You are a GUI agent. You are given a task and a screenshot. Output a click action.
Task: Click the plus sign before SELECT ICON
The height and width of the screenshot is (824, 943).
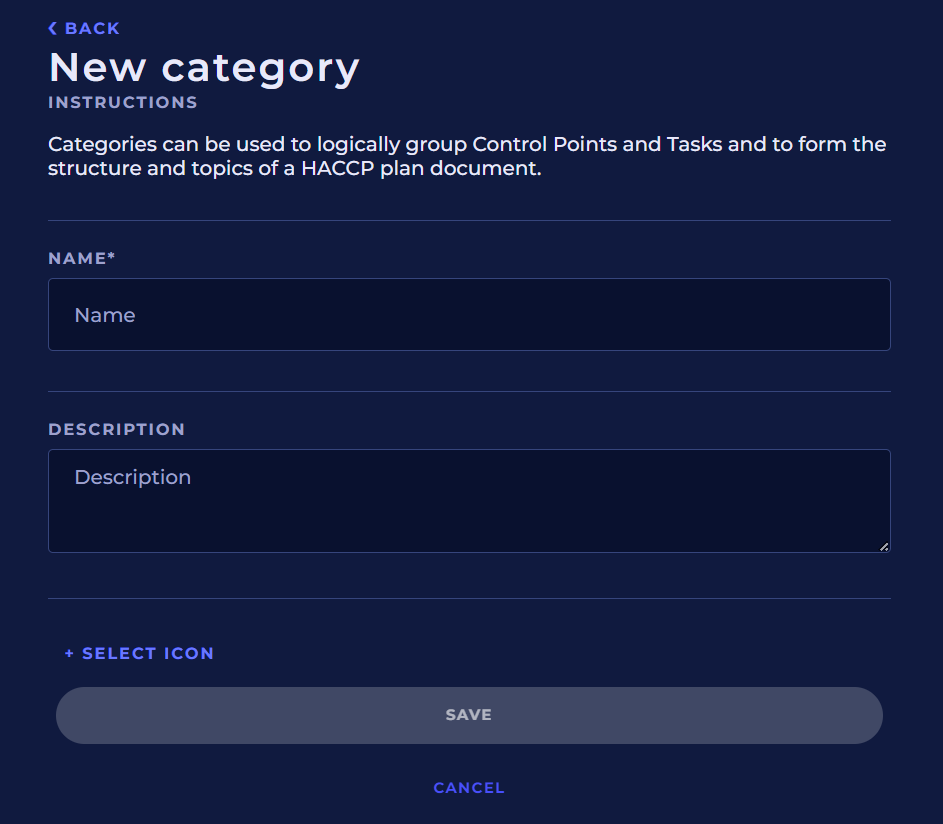(69, 654)
